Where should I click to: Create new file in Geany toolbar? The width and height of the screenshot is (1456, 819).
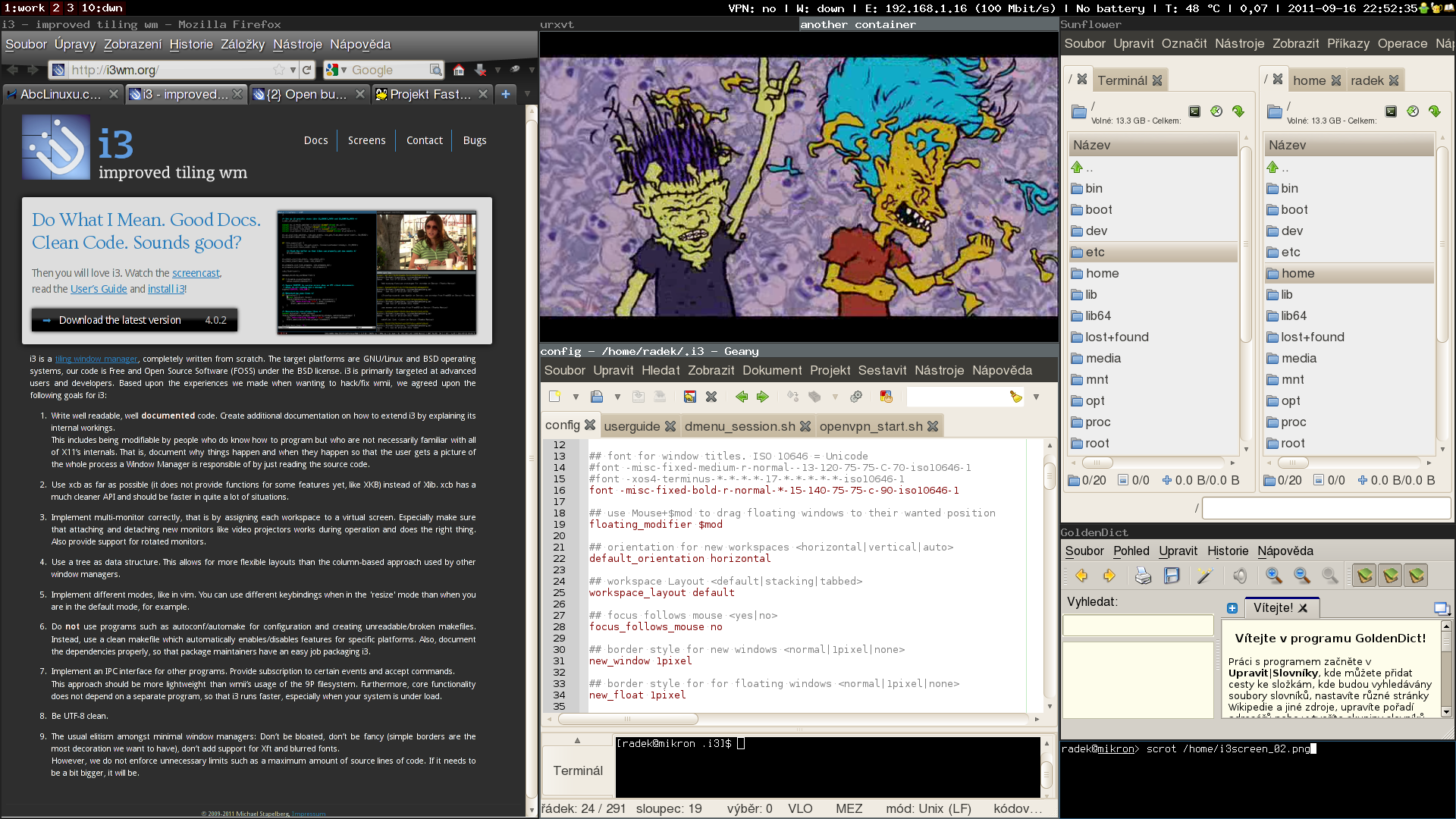pyautogui.click(x=554, y=397)
